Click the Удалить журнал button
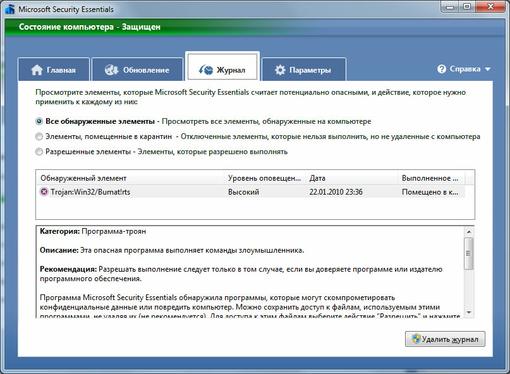Screen dimensions: 510x374 pyautogui.click(x=445, y=339)
